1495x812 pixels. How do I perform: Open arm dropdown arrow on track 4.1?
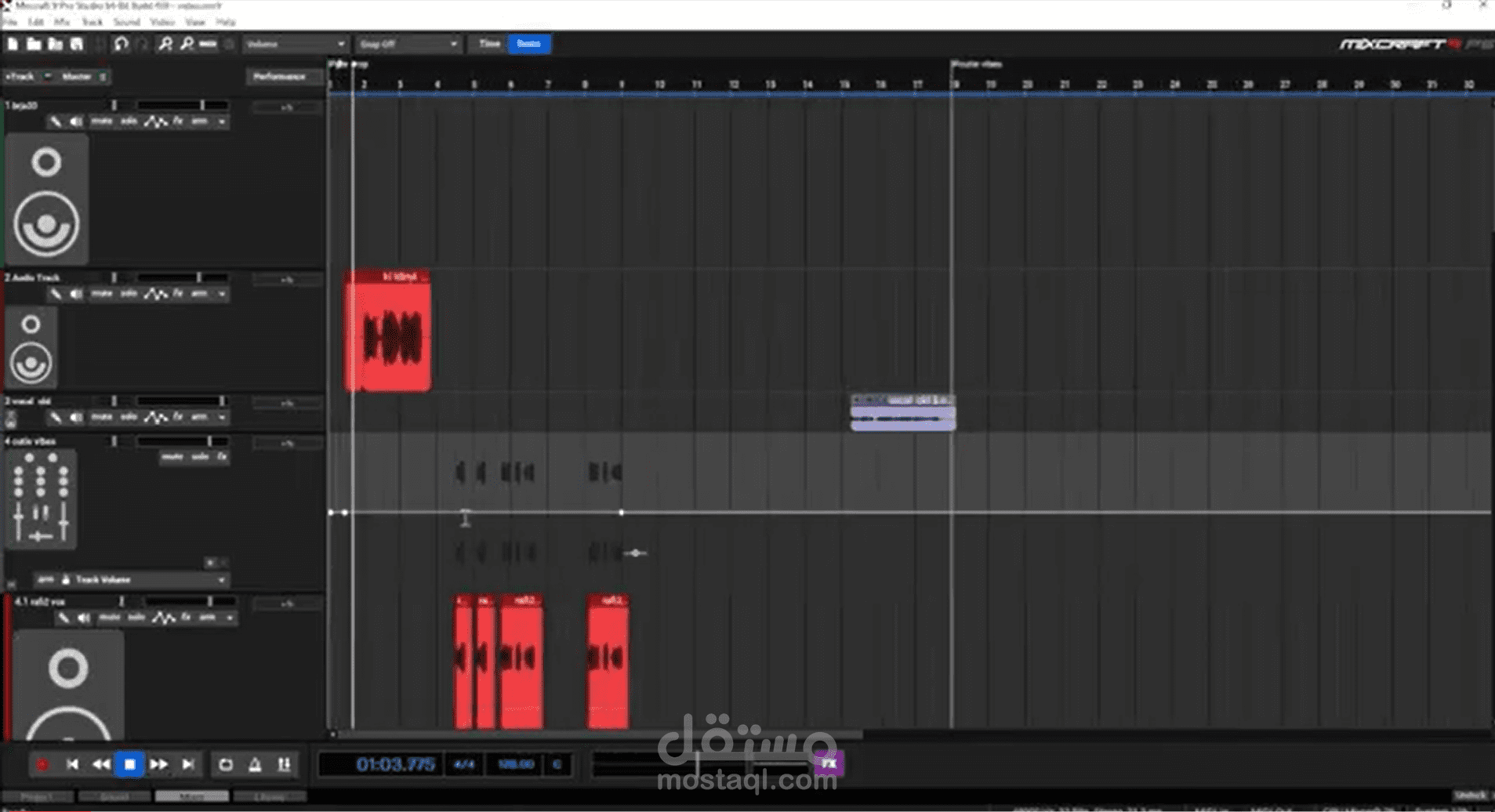(230, 618)
